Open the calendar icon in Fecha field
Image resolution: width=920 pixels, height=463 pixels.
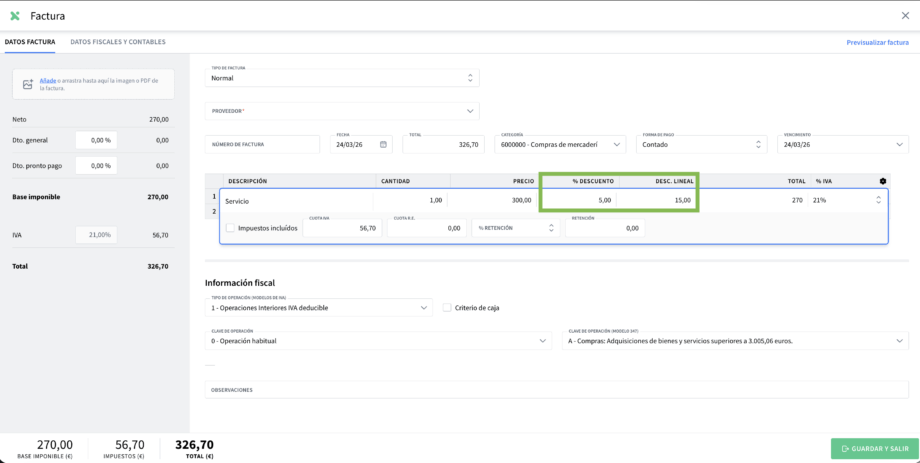(384, 145)
